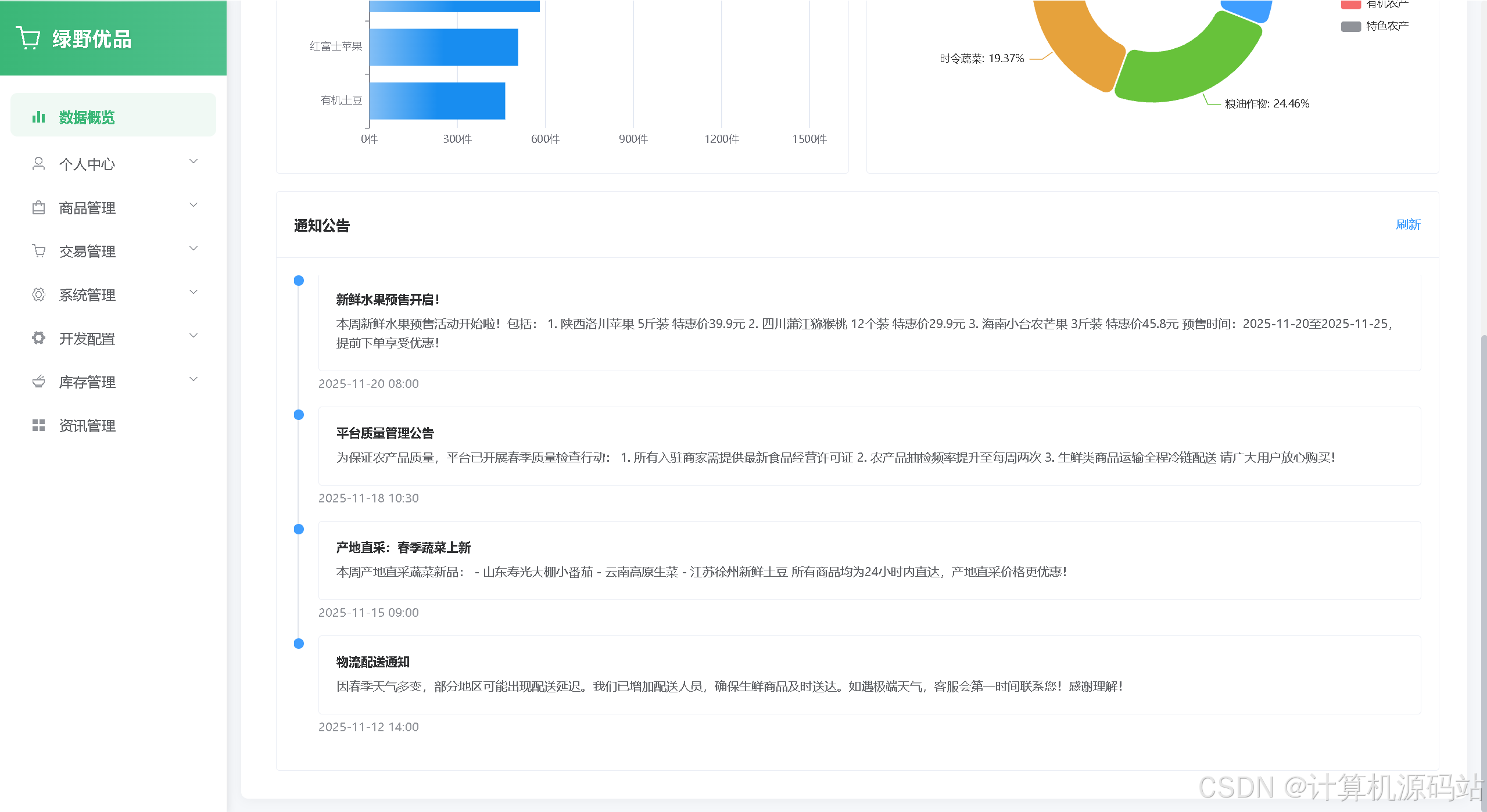Click the cart icon beside 交易管理
Image resolution: width=1487 pixels, height=812 pixels.
(x=38, y=251)
